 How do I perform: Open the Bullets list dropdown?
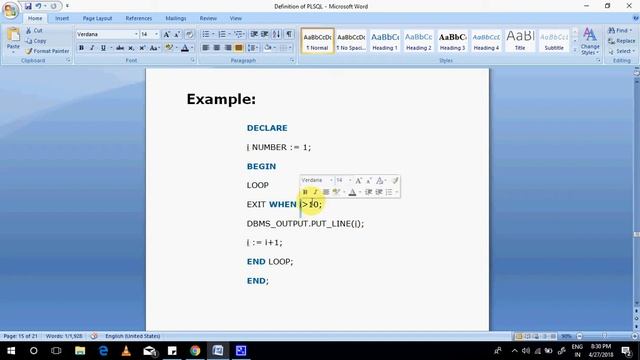[213, 34]
